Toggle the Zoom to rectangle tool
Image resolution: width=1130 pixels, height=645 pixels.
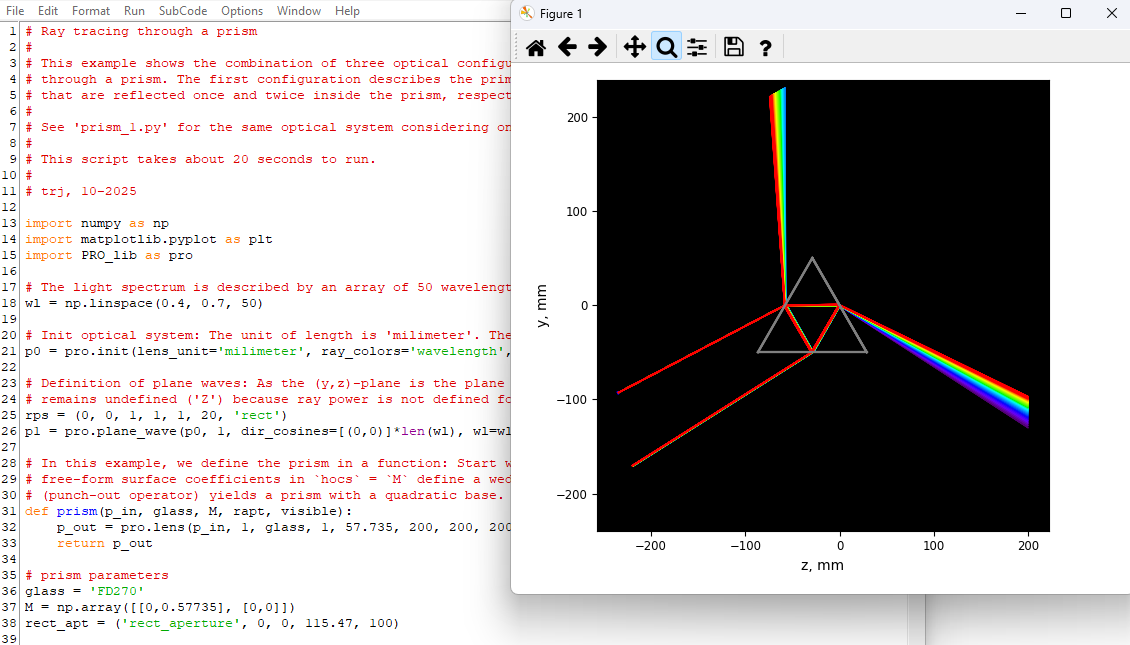(666, 47)
